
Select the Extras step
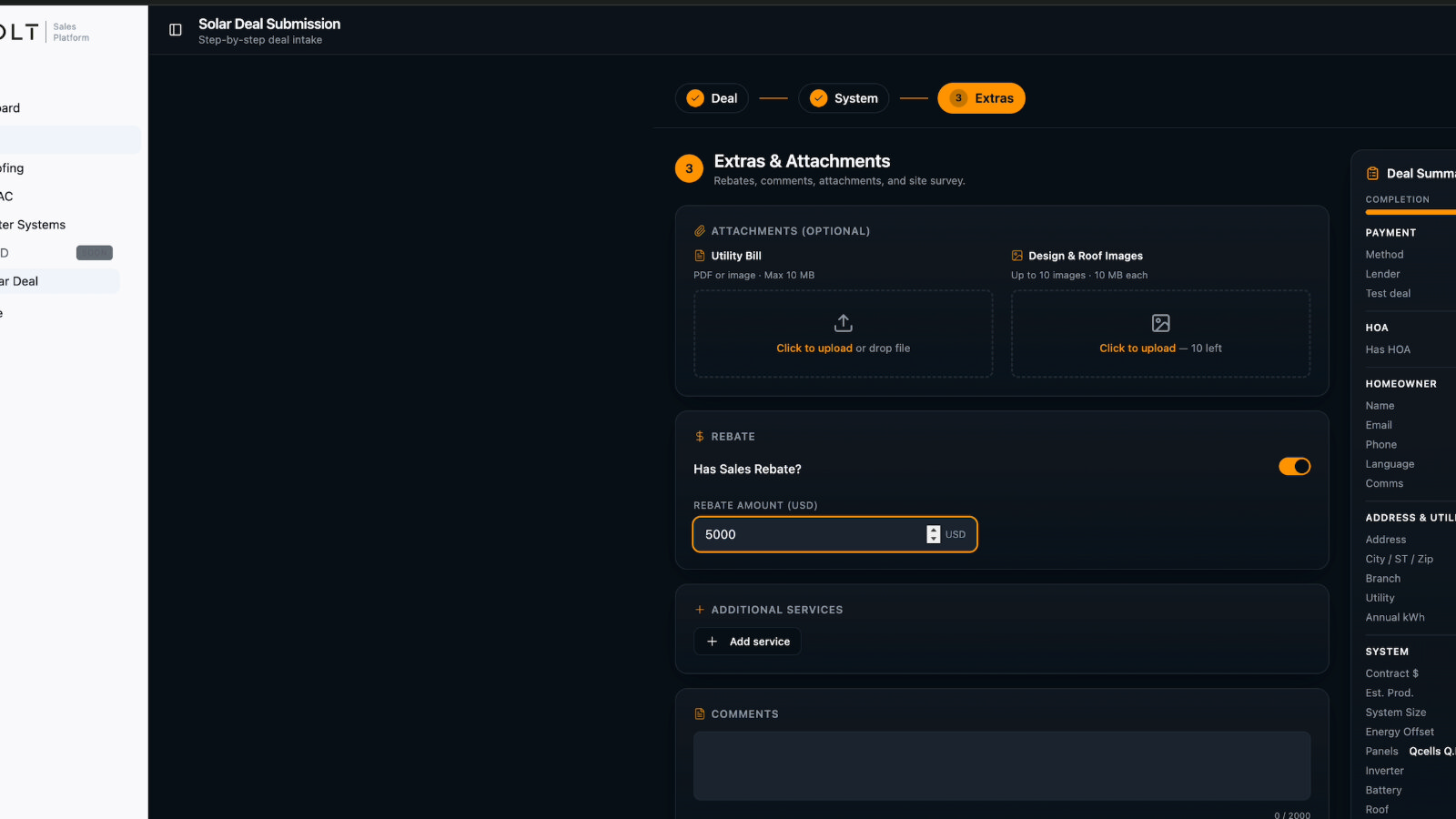tap(981, 98)
